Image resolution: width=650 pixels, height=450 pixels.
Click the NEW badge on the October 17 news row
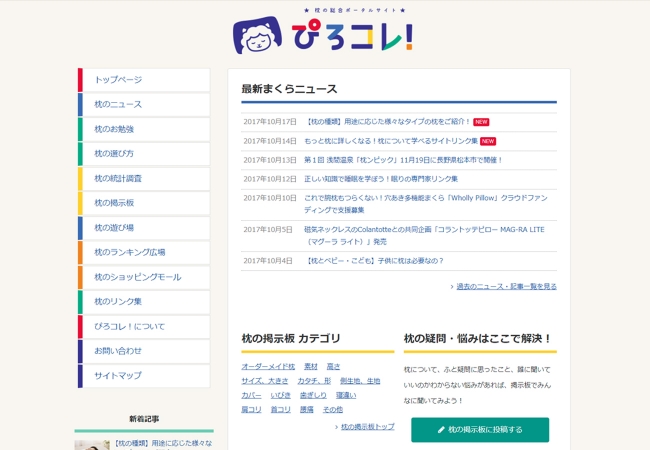(481, 122)
